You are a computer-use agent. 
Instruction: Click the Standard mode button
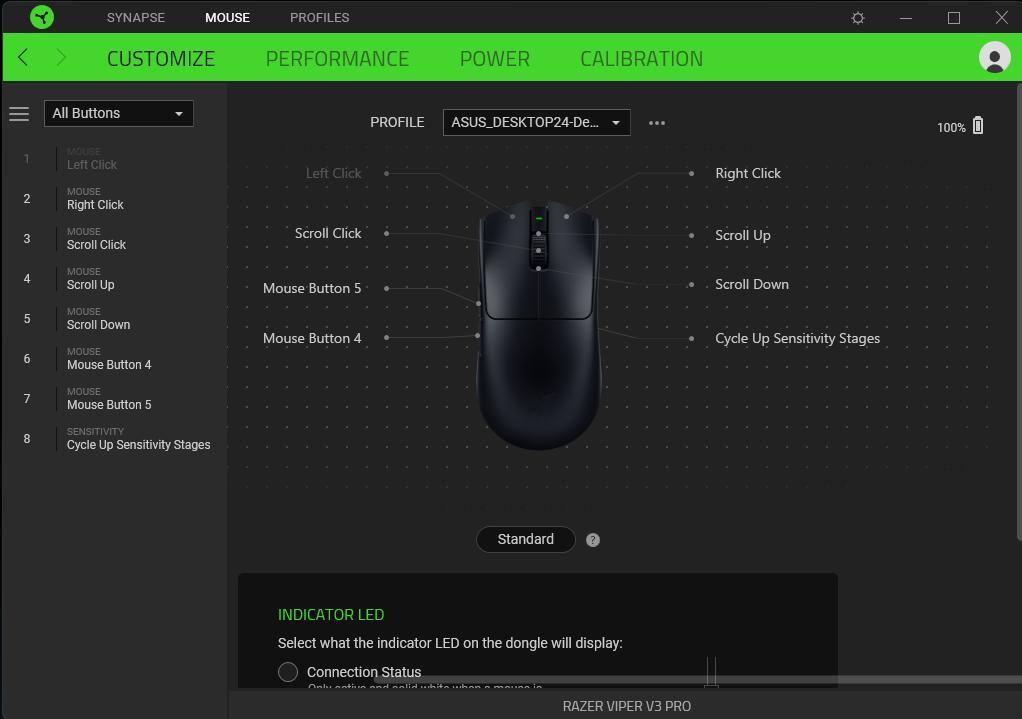tap(525, 540)
